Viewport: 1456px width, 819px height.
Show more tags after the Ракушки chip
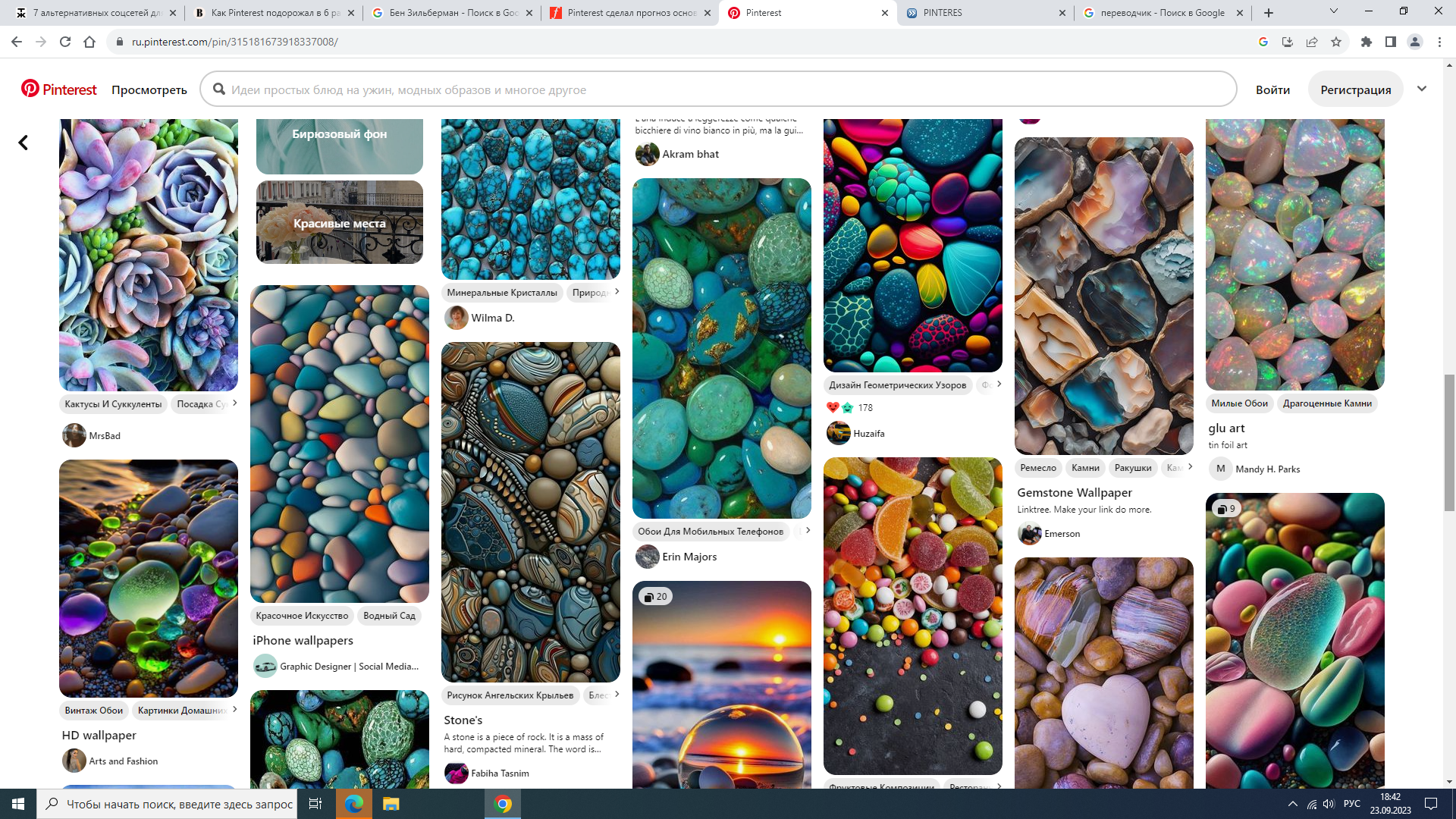pos(1190,466)
